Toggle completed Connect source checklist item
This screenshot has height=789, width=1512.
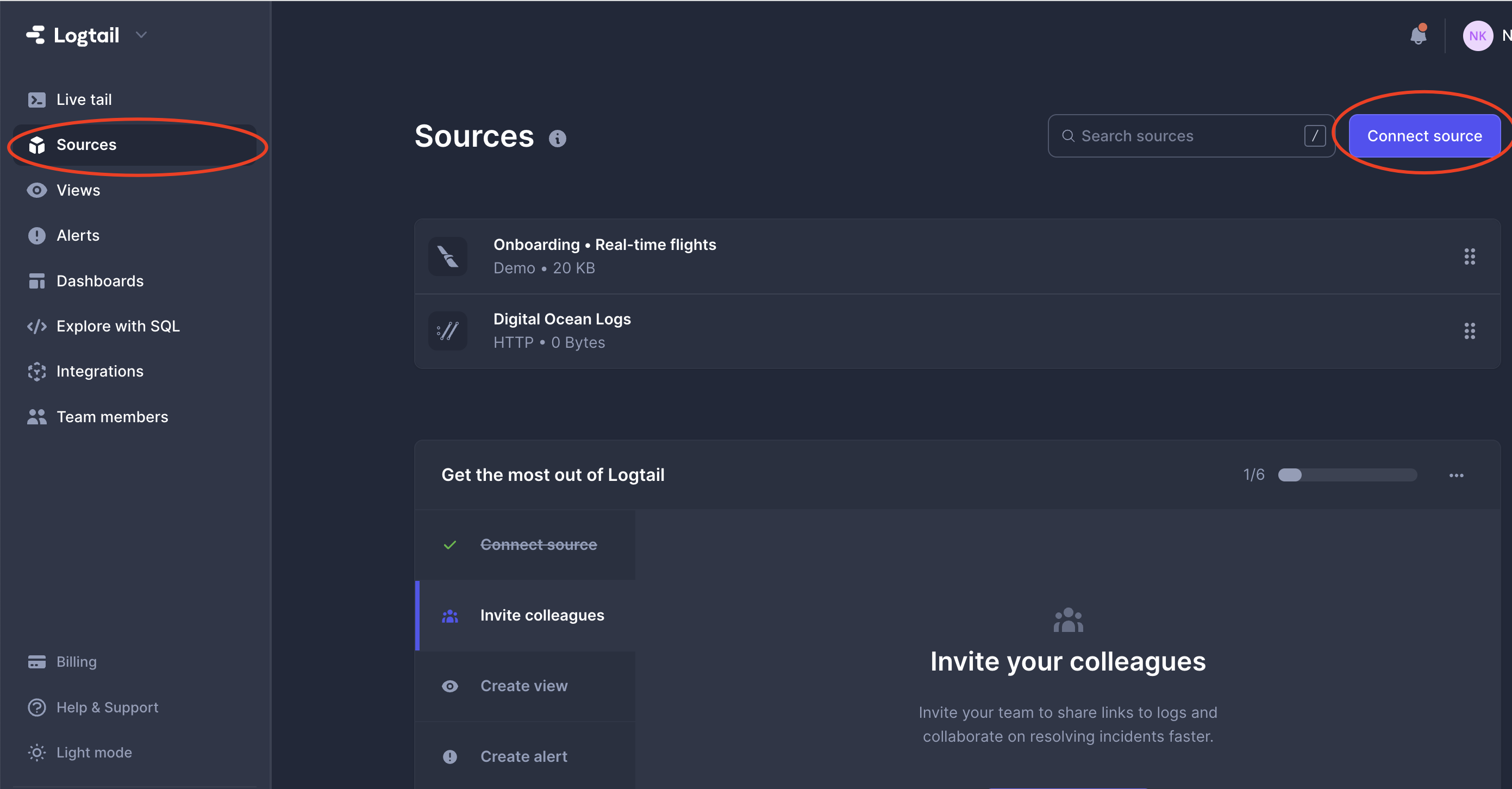538,544
